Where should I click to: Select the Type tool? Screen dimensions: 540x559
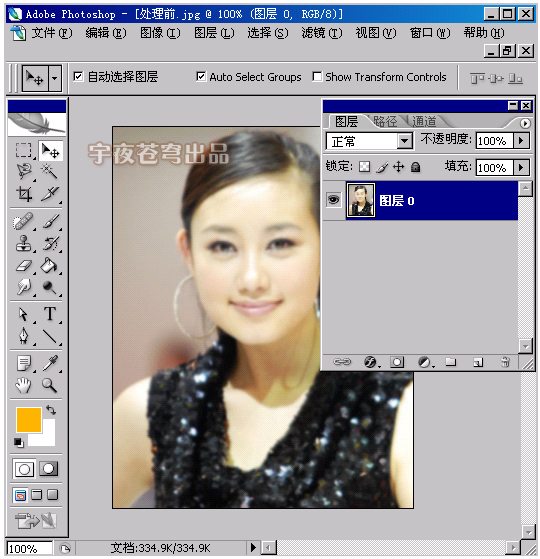pyautogui.click(x=50, y=314)
